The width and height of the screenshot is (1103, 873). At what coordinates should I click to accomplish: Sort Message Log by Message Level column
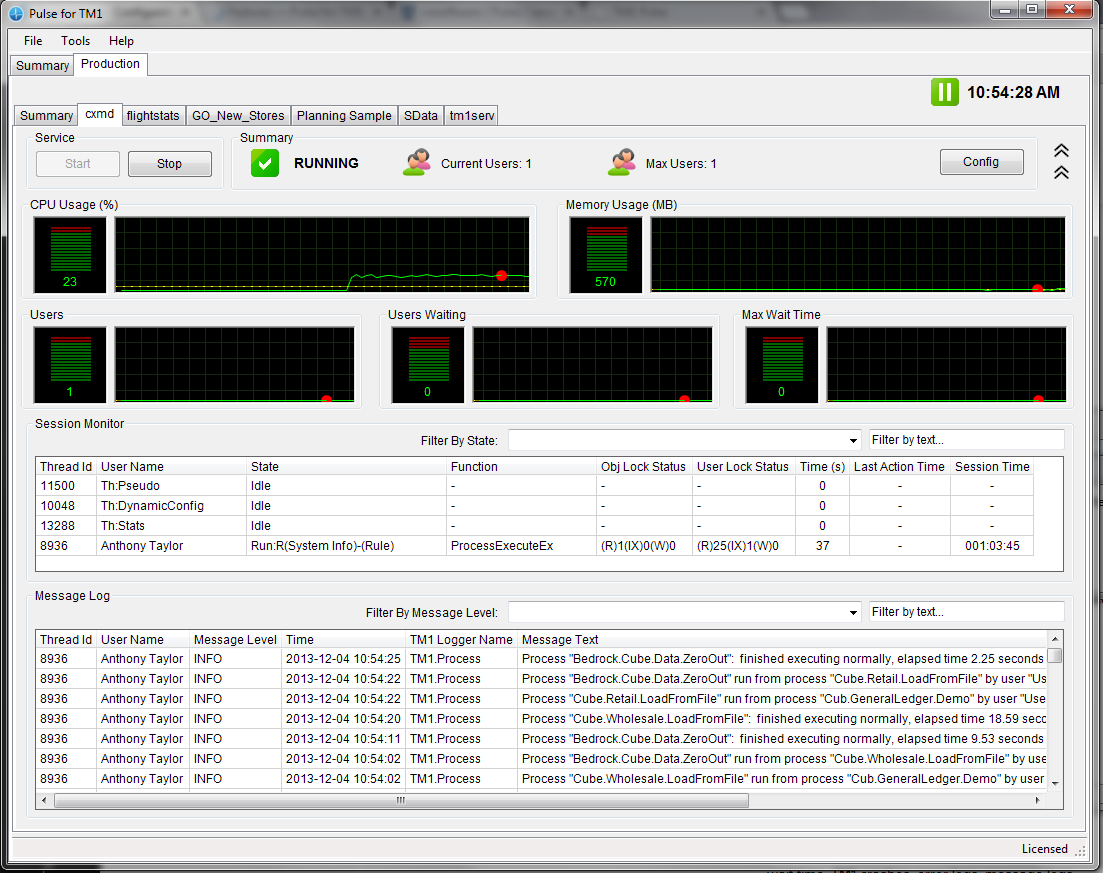[x=235, y=639]
